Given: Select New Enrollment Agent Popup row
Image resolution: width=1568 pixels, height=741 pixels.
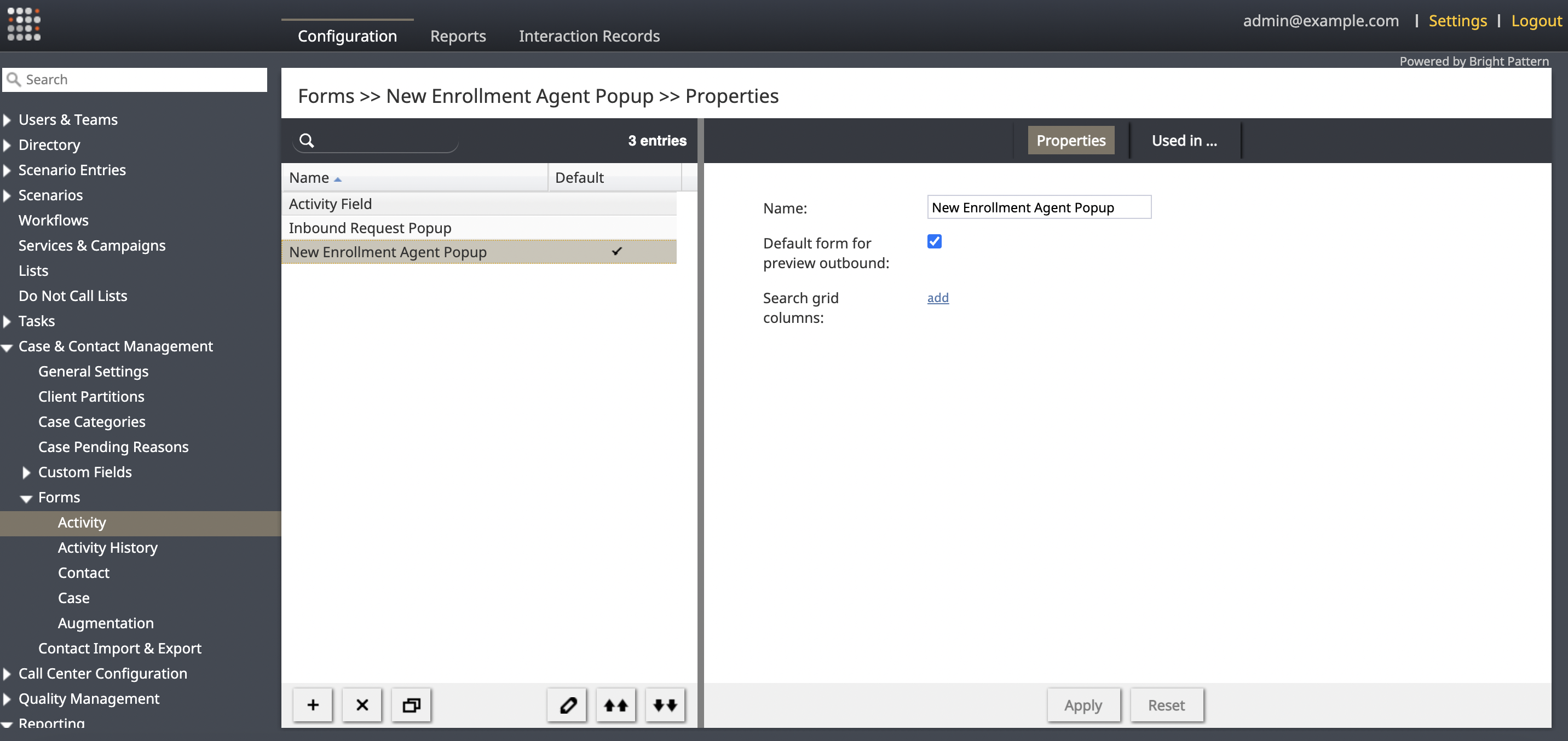Looking at the screenshot, I should [x=479, y=252].
